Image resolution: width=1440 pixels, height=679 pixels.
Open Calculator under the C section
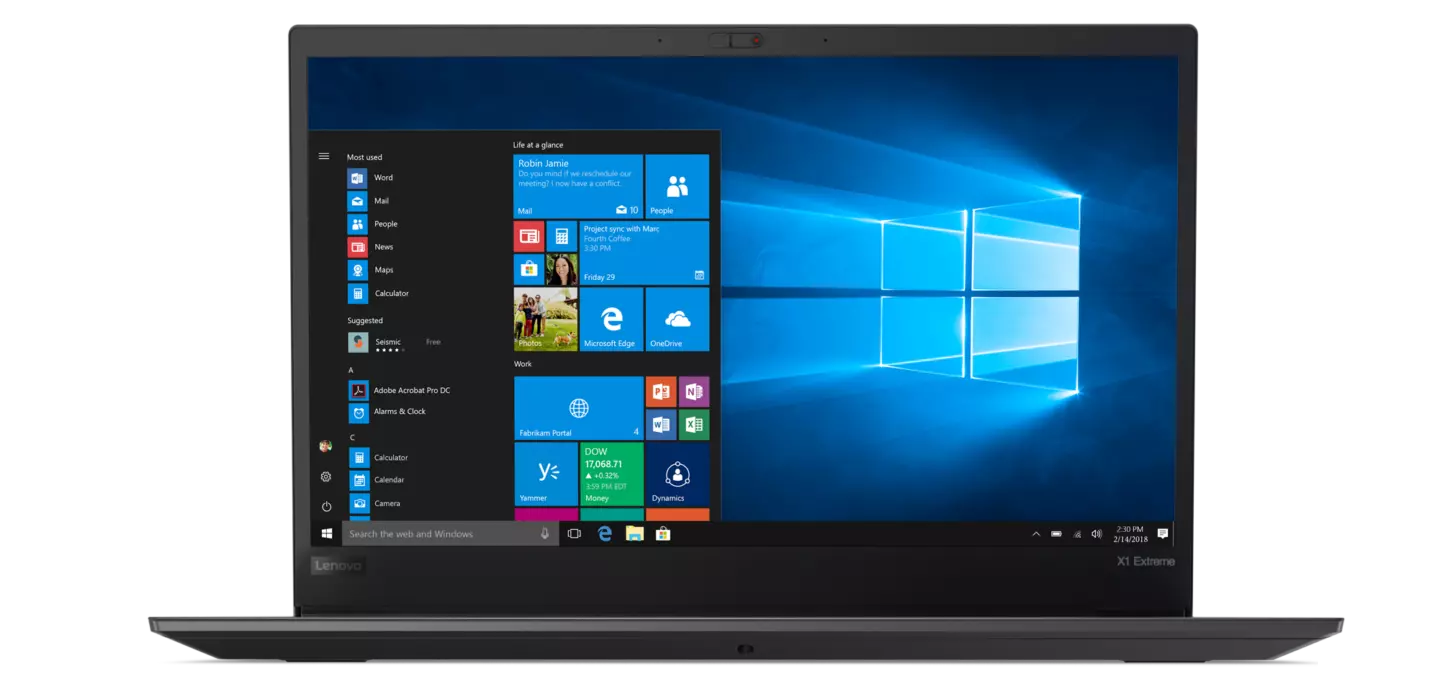coord(379,457)
